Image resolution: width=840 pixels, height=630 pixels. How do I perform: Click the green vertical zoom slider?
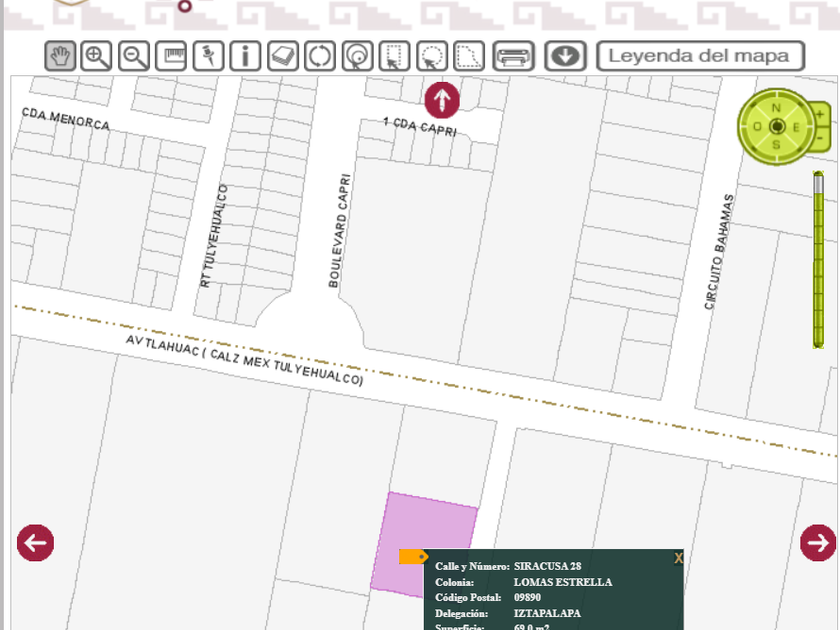tap(818, 260)
